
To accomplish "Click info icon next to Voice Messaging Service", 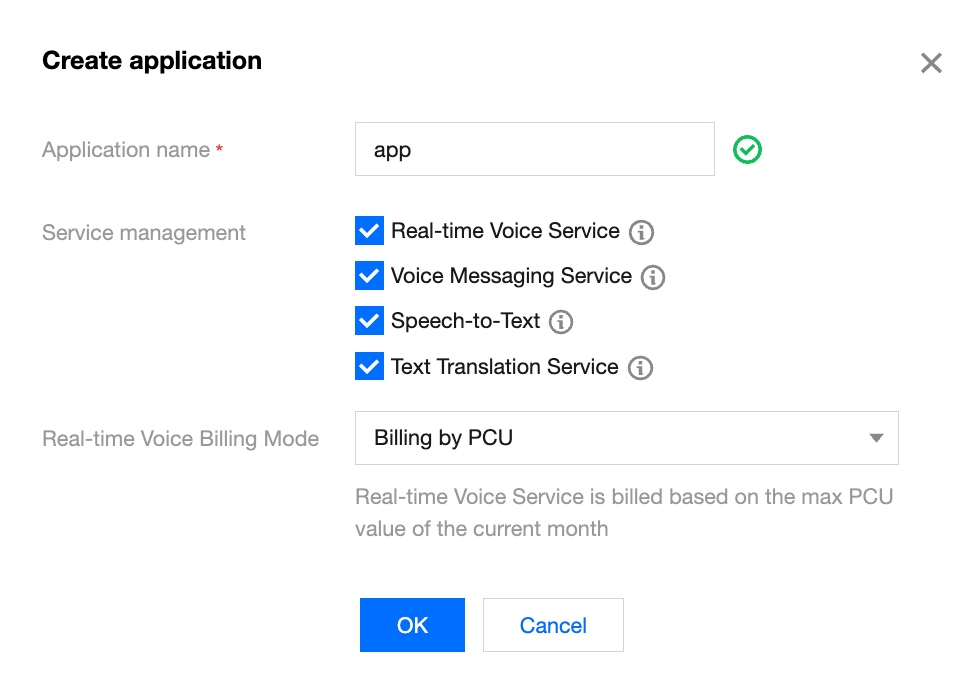I will tap(653, 278).
